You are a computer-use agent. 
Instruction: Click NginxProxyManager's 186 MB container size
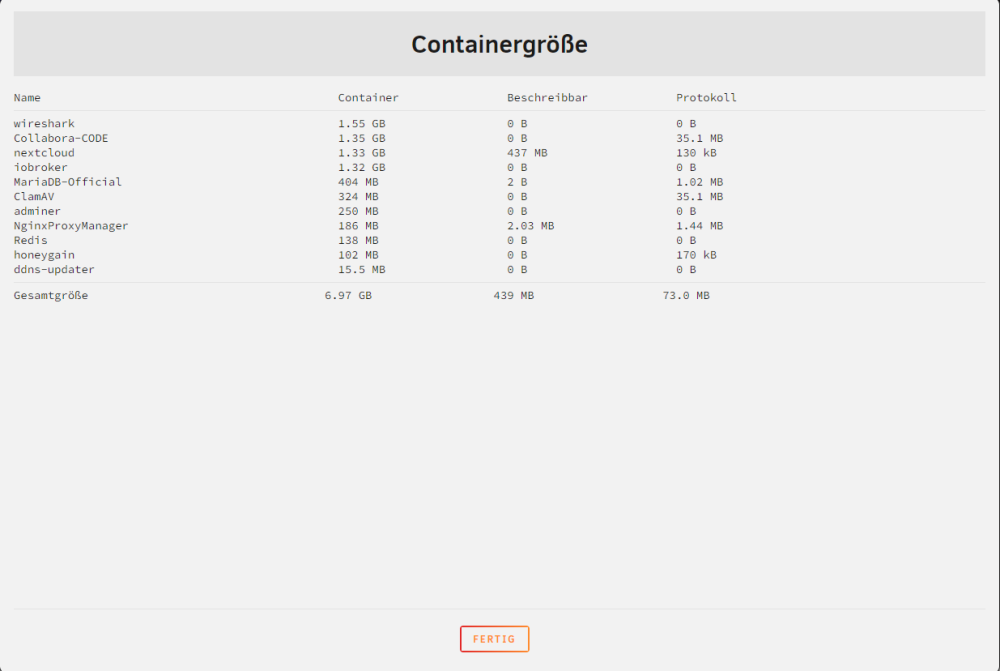pos(358,226)
